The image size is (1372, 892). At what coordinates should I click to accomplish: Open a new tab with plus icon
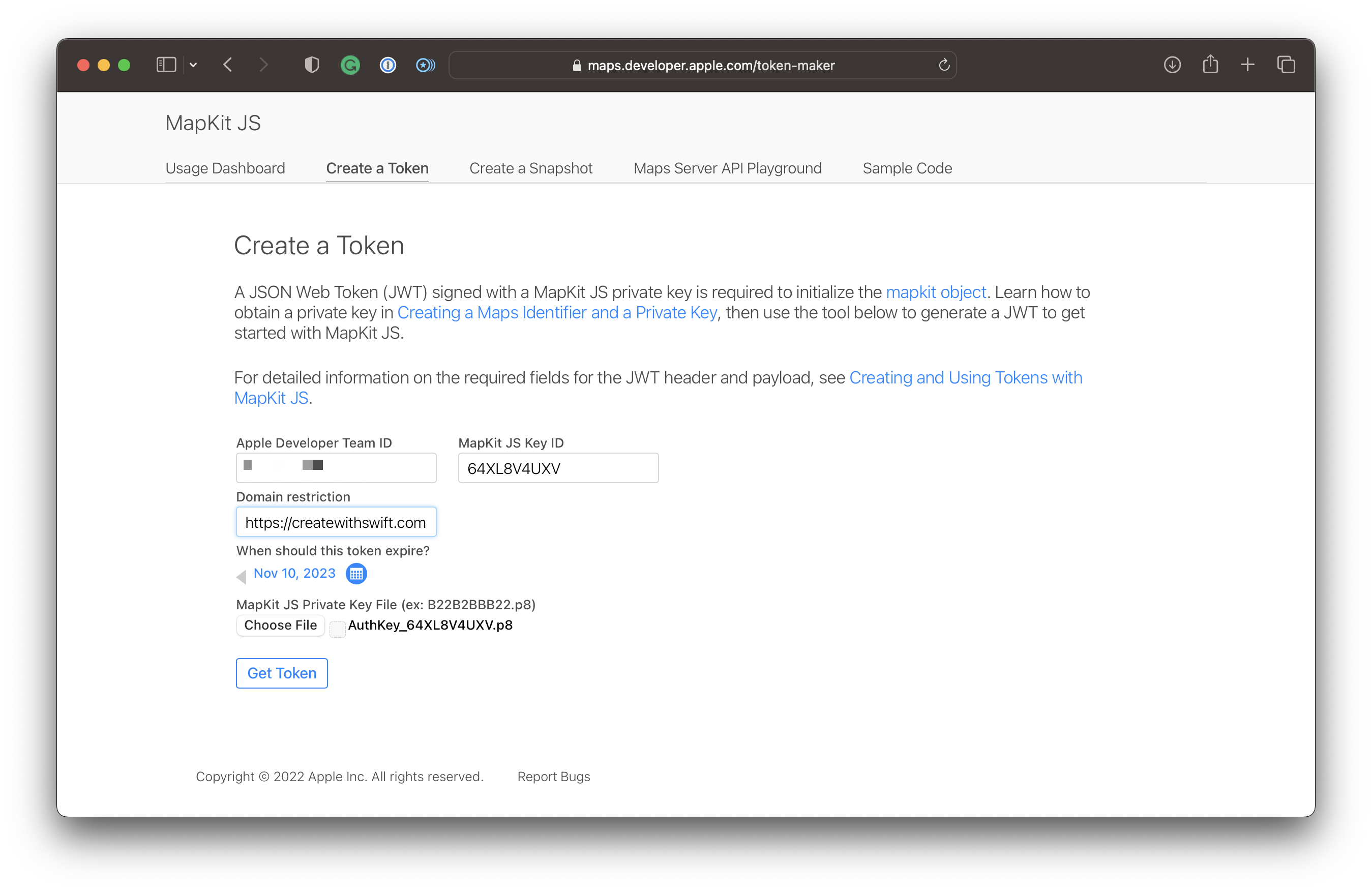click(1247, 65)
